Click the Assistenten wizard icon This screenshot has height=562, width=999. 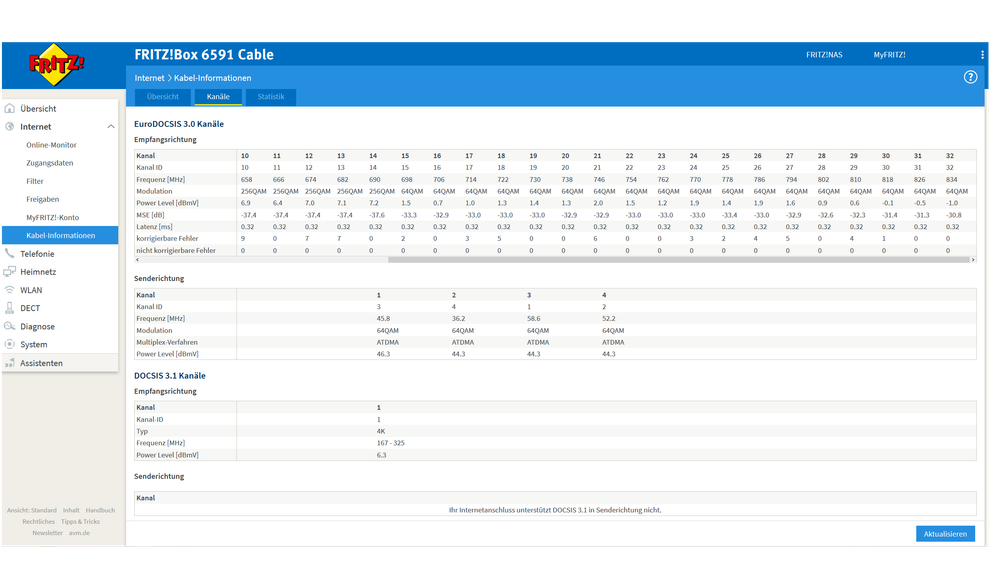10,363
